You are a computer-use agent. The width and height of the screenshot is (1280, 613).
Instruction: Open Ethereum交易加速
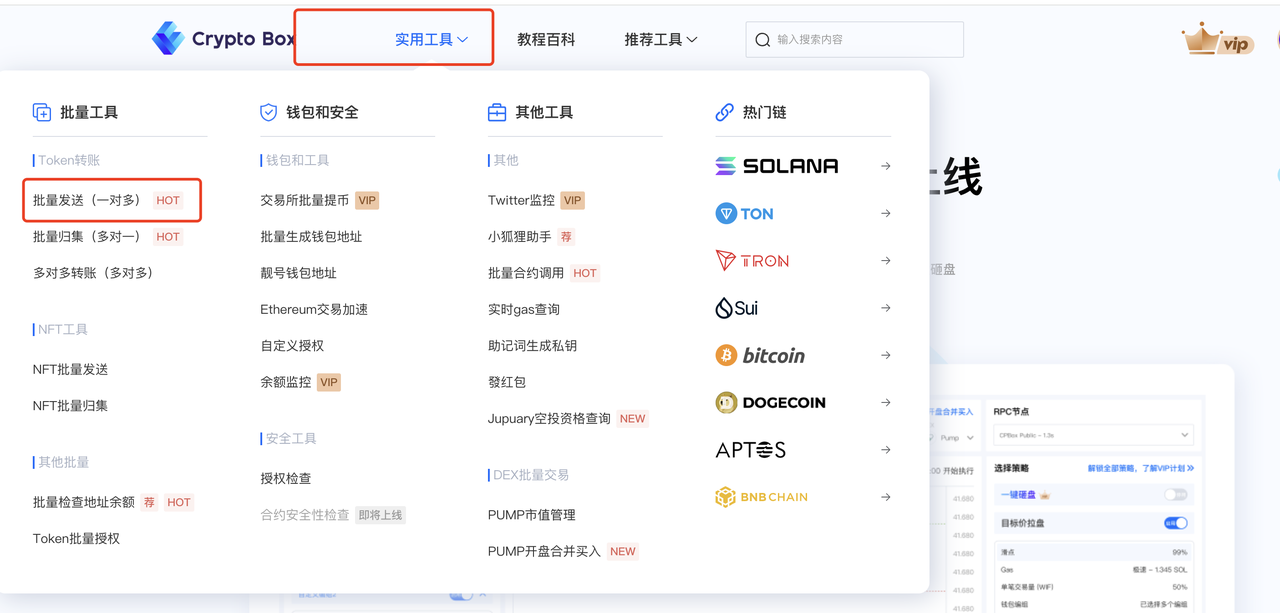(x=314, y=310)
